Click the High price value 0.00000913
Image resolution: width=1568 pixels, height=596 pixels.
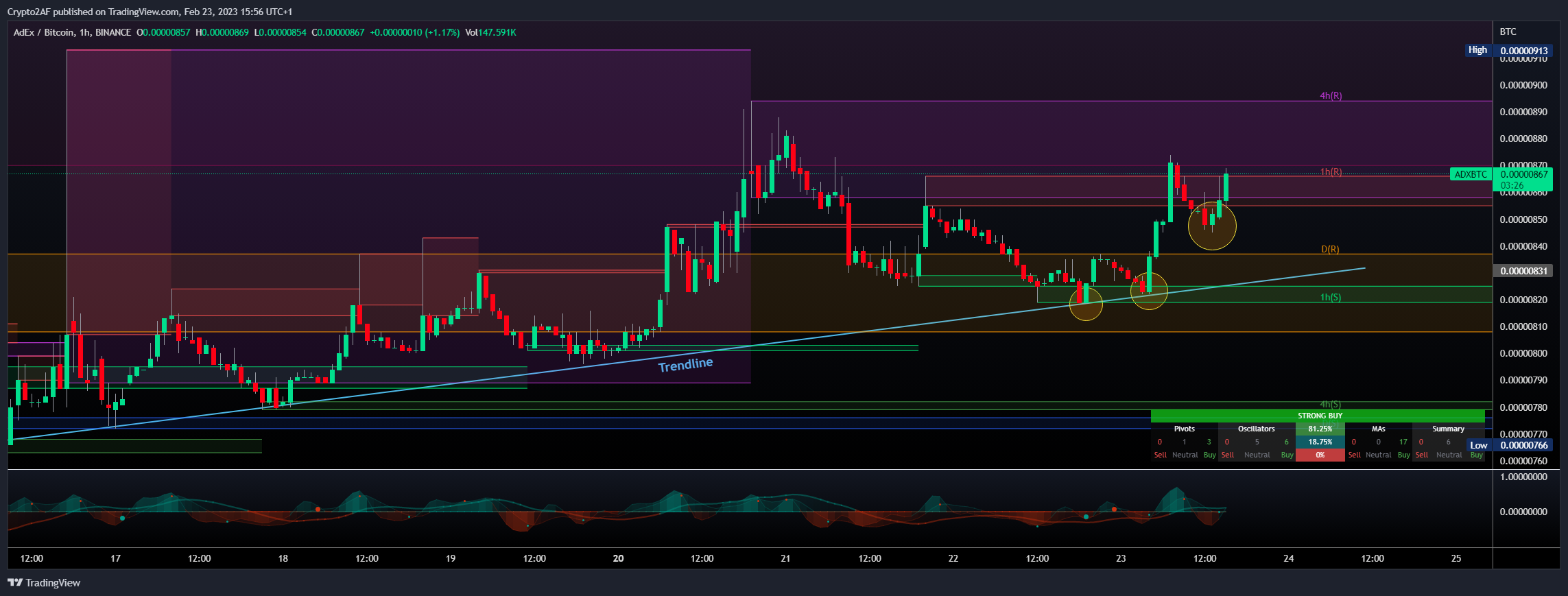(x=1524, y=51)
